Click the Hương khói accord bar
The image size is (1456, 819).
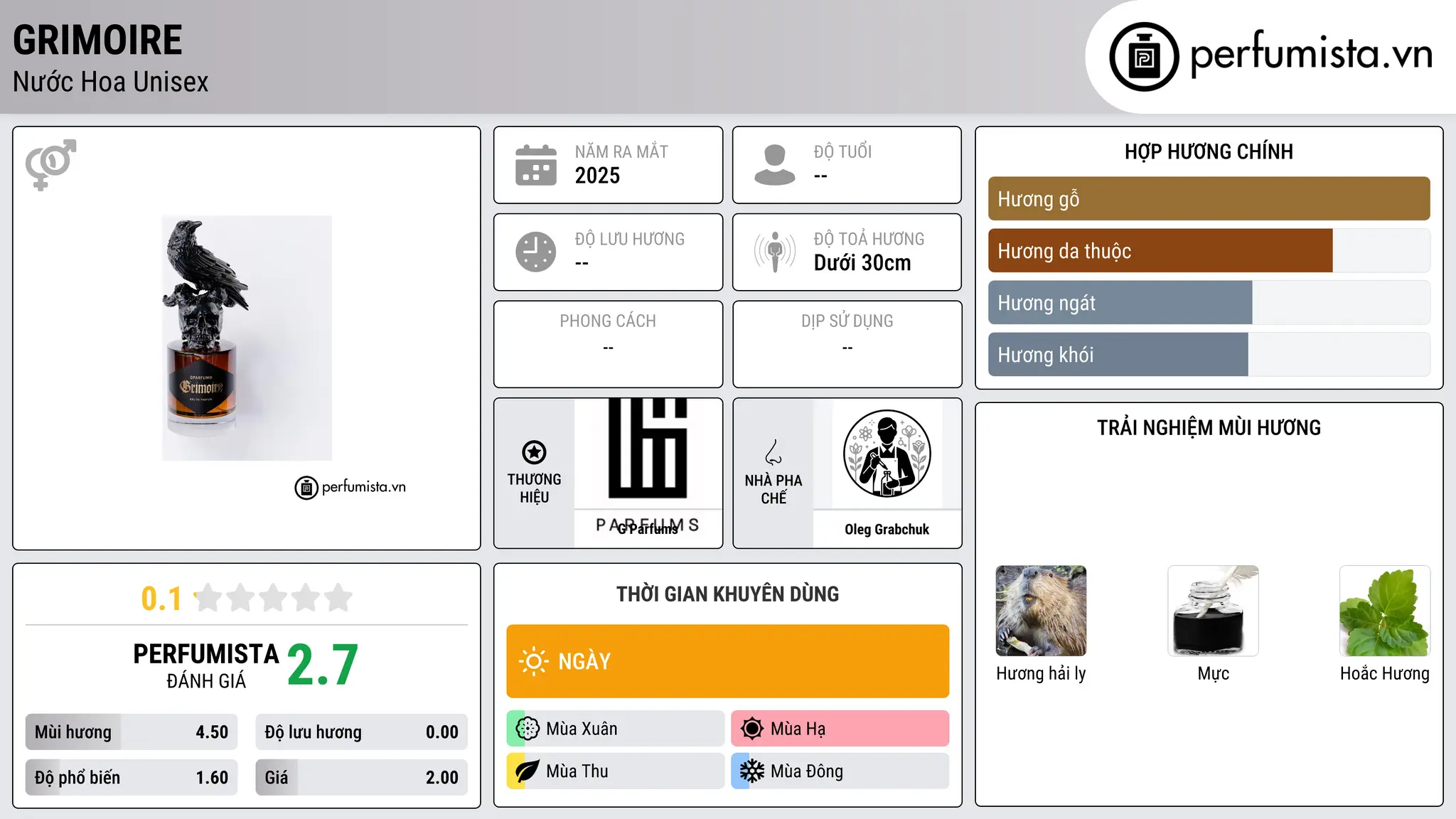pos(1209,355)
